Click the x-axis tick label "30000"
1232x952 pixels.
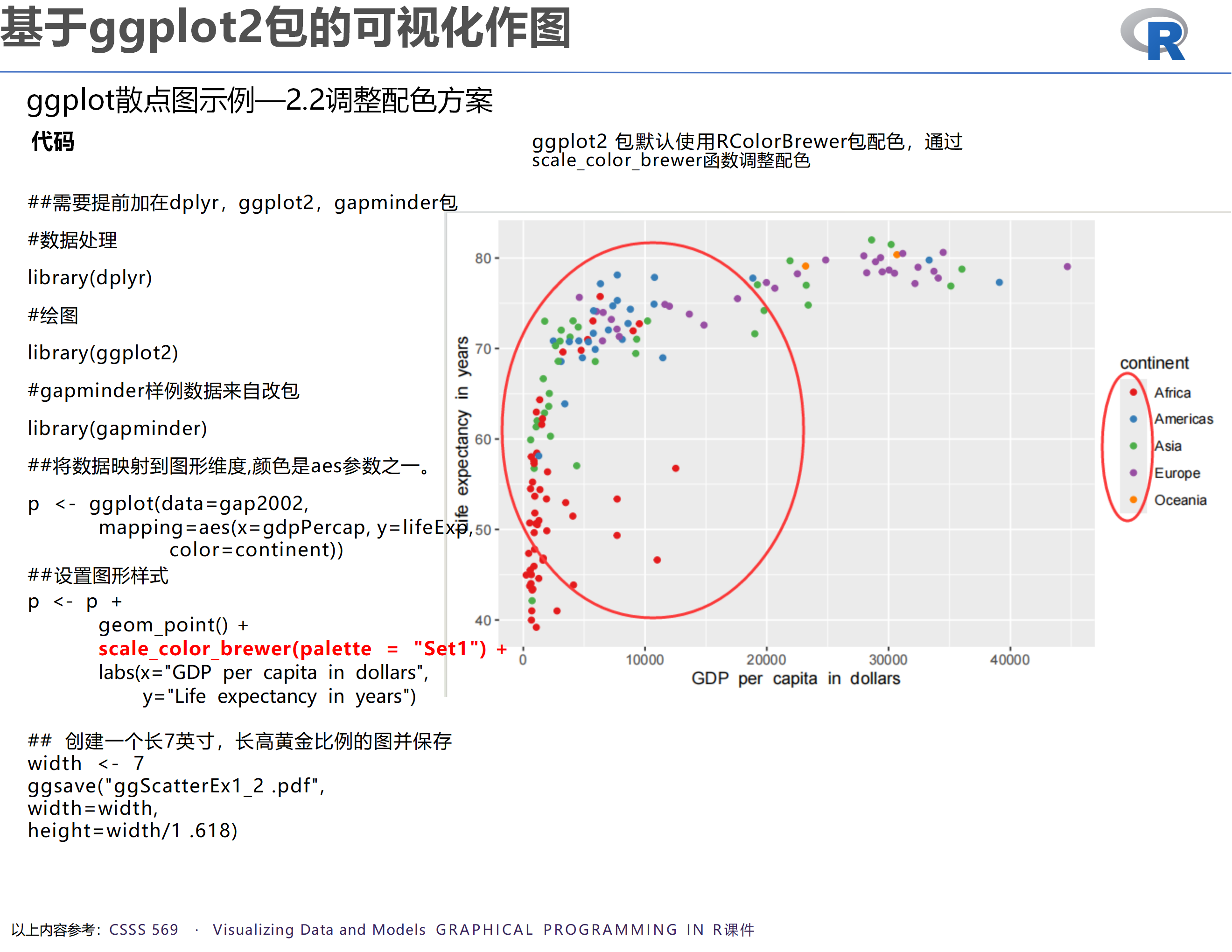[x=888, y=660]
